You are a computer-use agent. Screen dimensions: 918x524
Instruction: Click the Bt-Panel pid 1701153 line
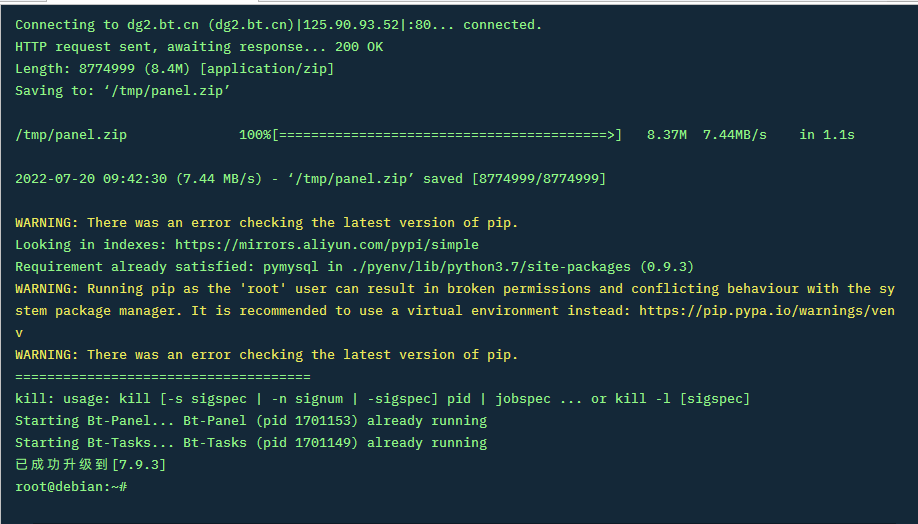click(x=251, y=420)
